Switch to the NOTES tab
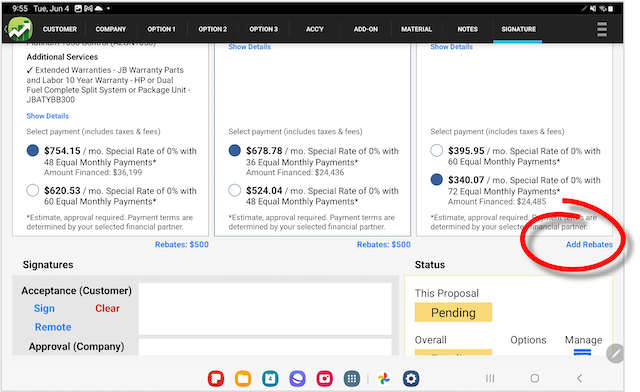The image size is (640, 392). point(467,29)
